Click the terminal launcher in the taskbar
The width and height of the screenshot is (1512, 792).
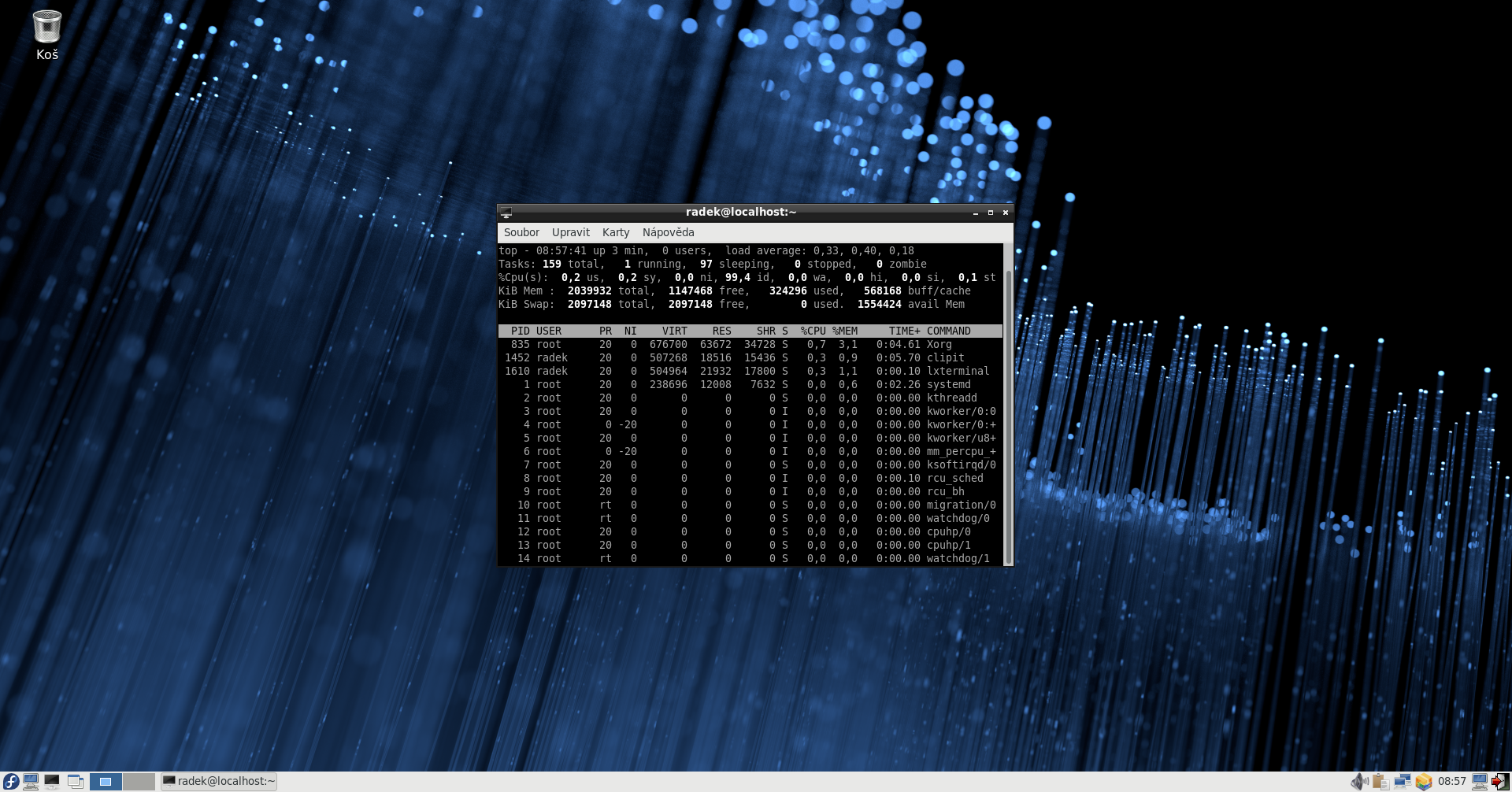click(x=52, y=781)
